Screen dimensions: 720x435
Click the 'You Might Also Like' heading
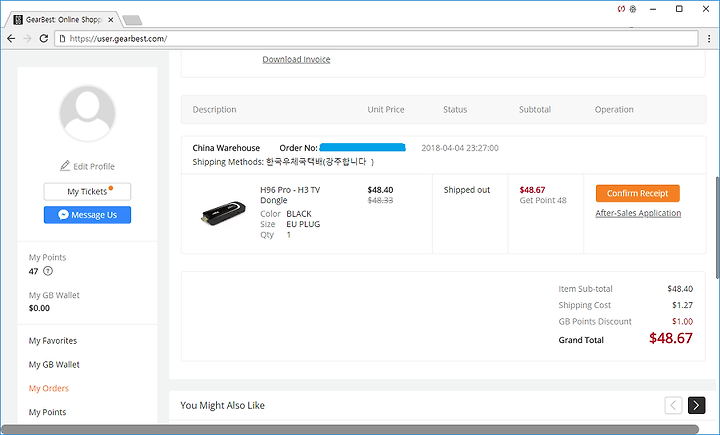[x=222, y=406]
